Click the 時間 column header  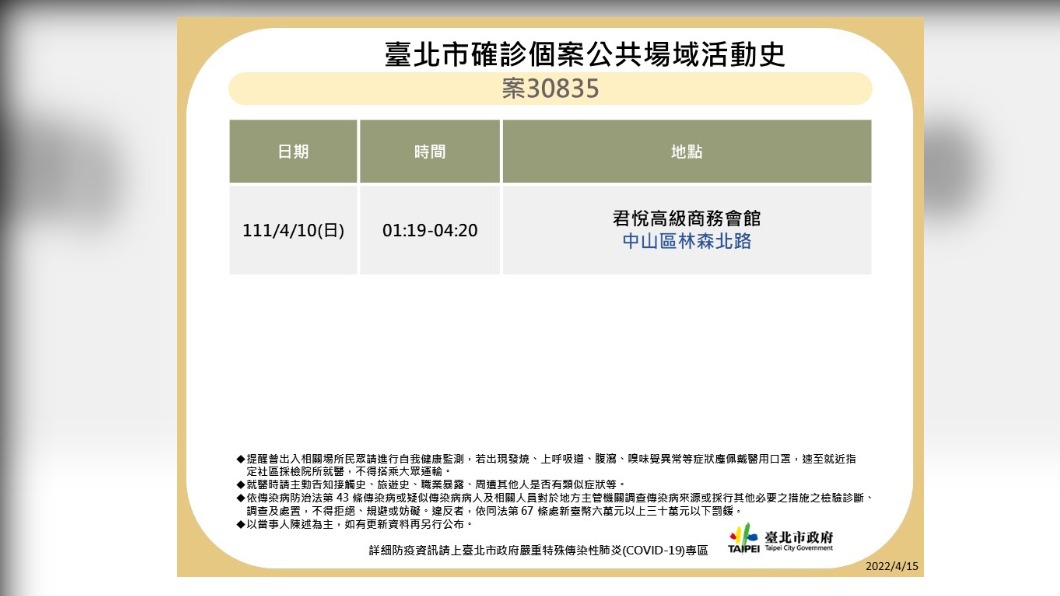pos(430,151)
